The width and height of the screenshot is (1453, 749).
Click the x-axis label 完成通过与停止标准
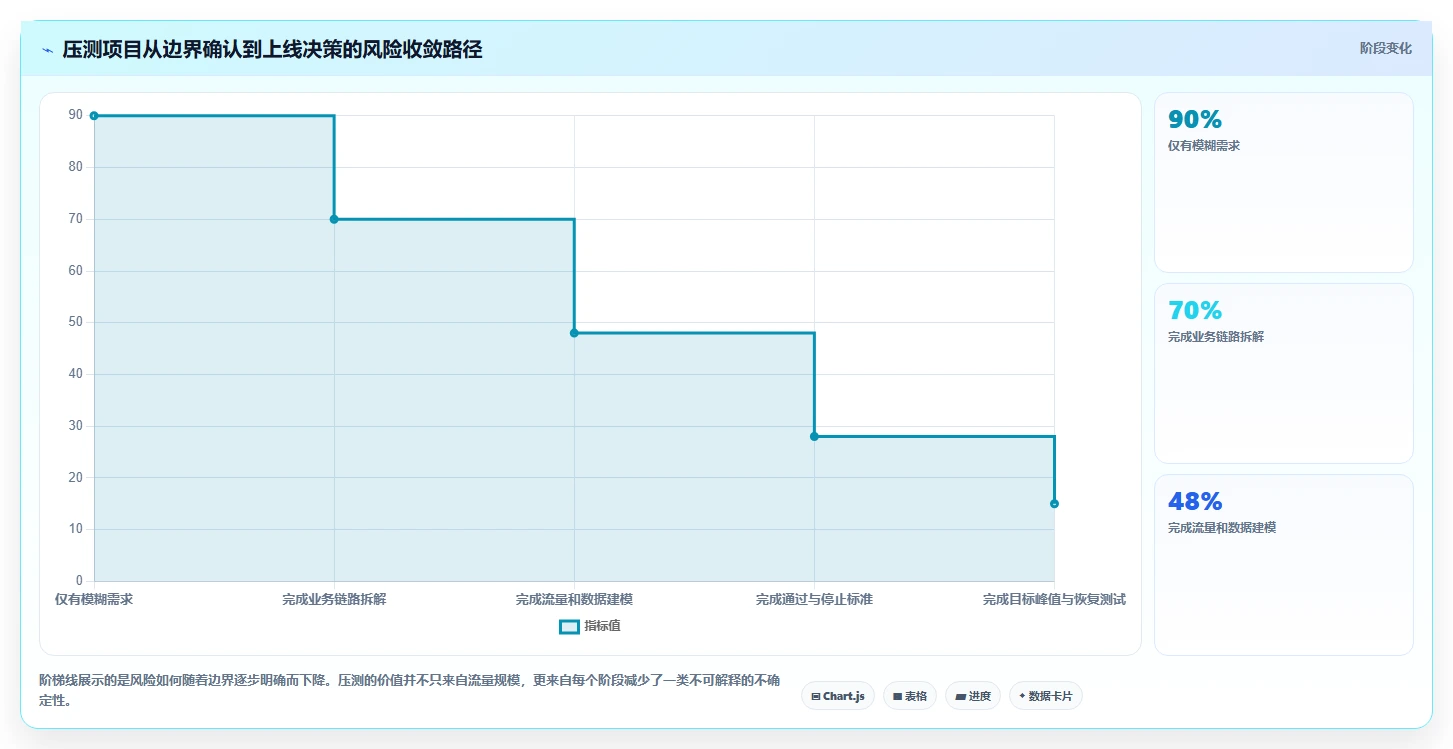pyautogui.click(x=814, y=600)
